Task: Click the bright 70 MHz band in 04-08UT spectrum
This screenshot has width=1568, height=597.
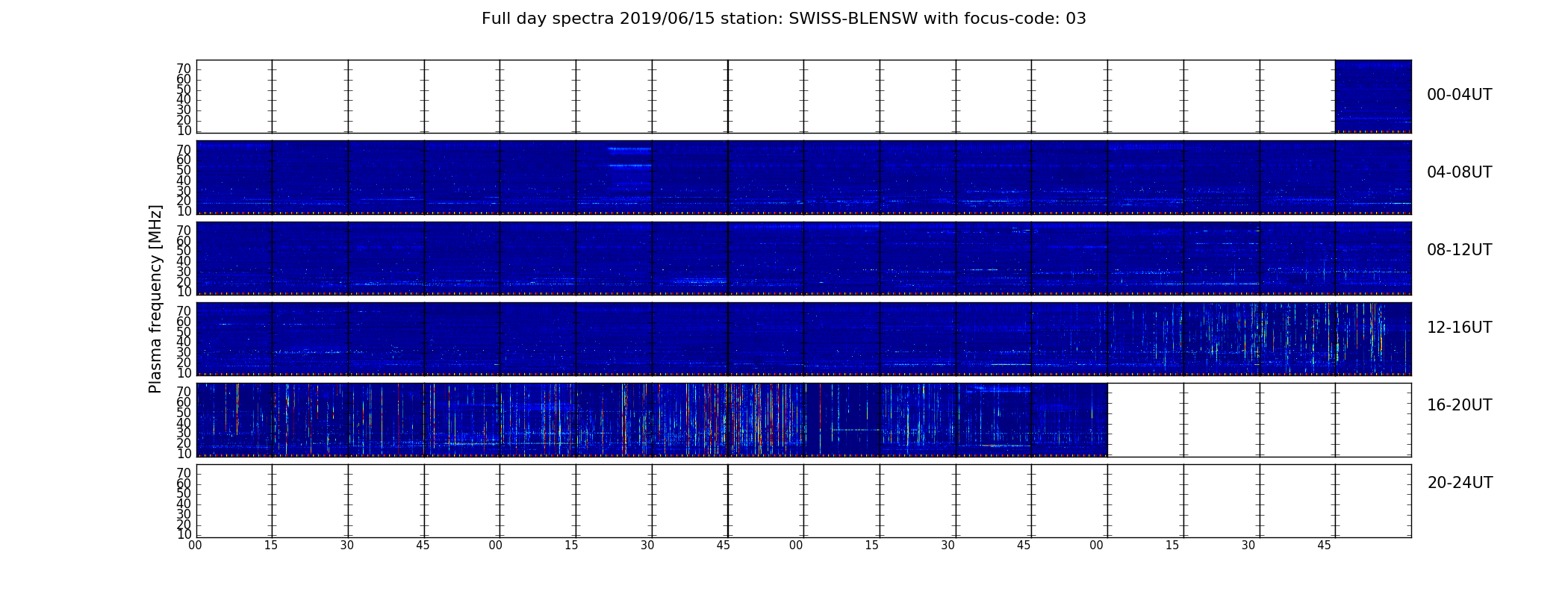Action: click(x=629, y=149)
